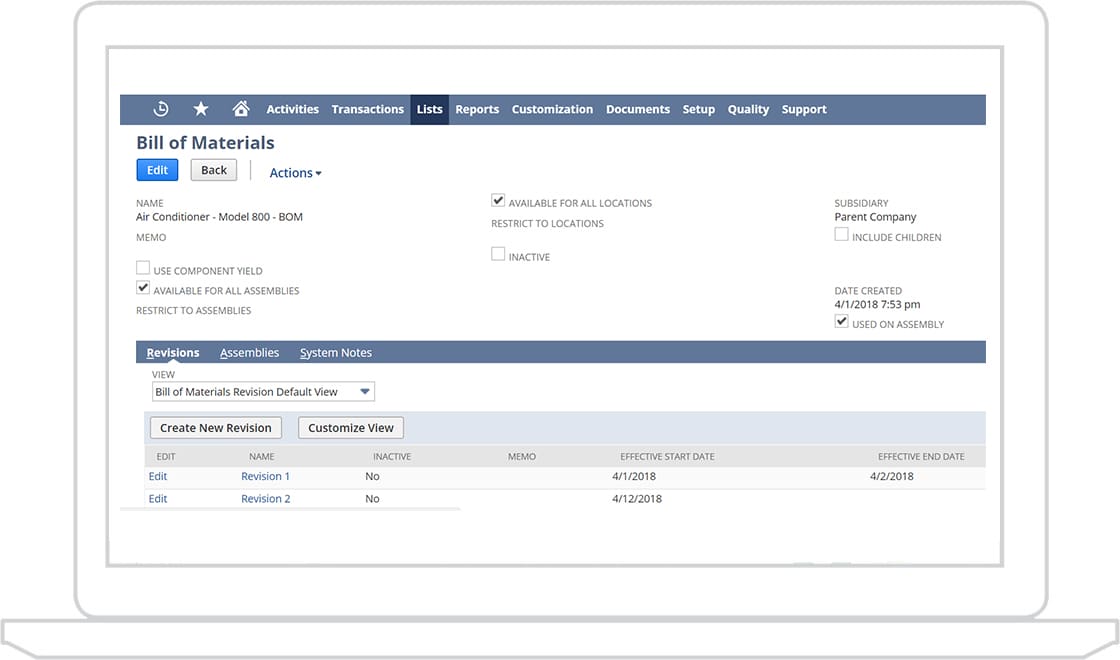This screenshot has height=660, width=1120.
Task: Click the Air Conditioner - Model 800 - BOM name
Action: tap(219, 217)
